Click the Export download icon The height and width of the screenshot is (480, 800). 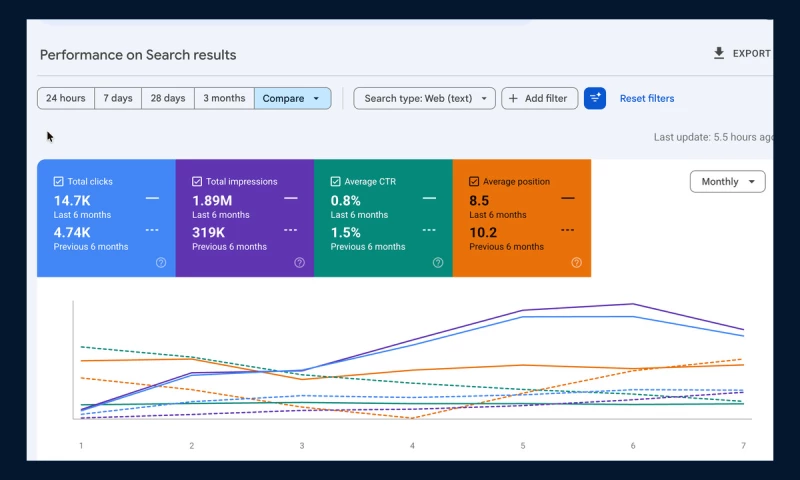pyautogui.click(x=719, y=53)
